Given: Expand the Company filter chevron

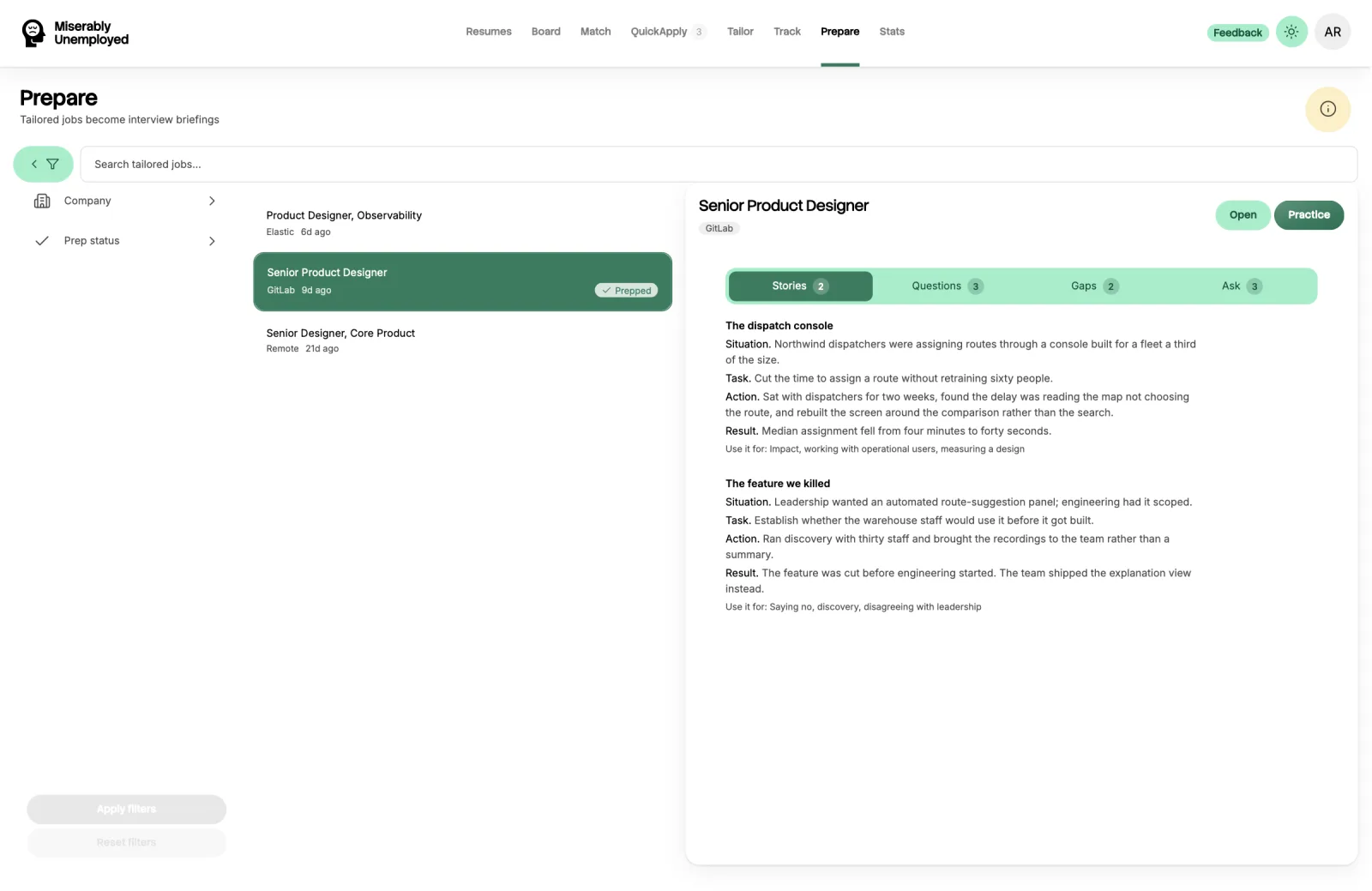Looking at the screenshot, I should (212, 201).
